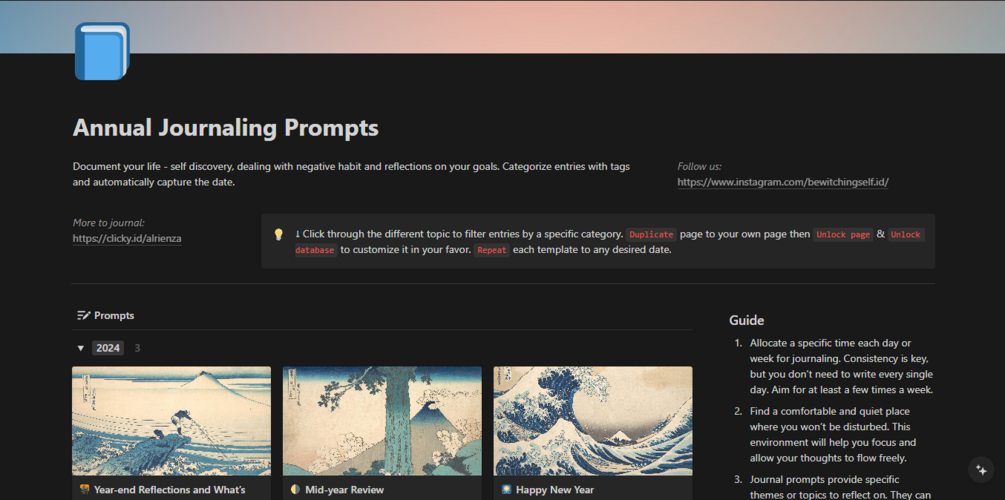Select the Prompts database view tab

pyautogui.click(x=106, y=315)
